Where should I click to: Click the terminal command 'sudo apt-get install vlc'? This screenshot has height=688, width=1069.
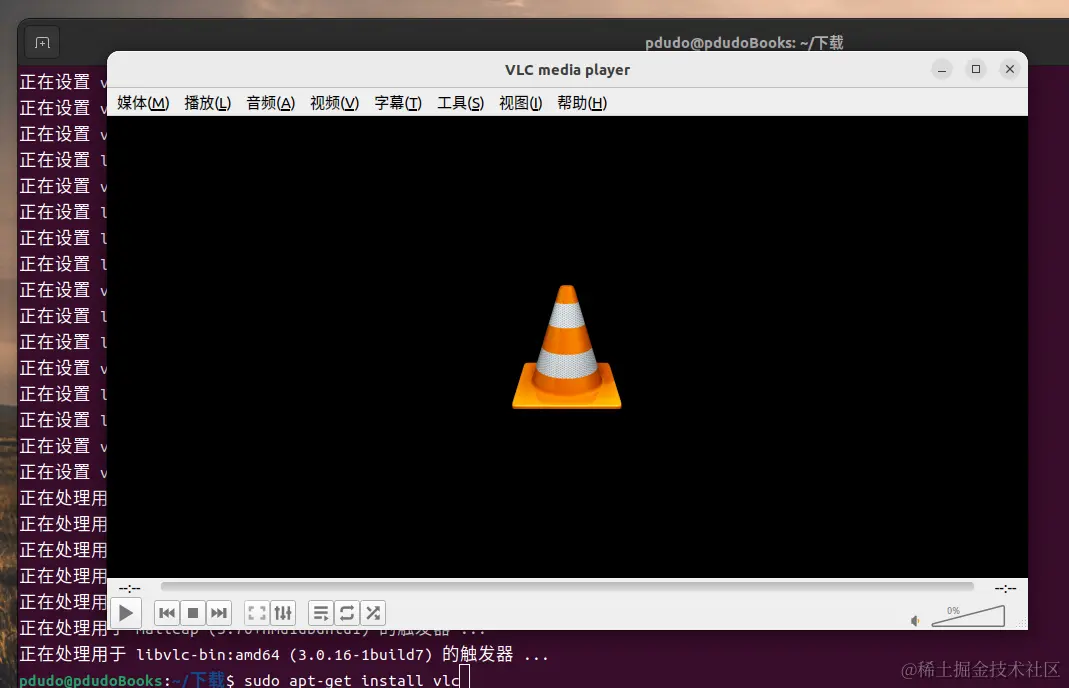[352, 680]
